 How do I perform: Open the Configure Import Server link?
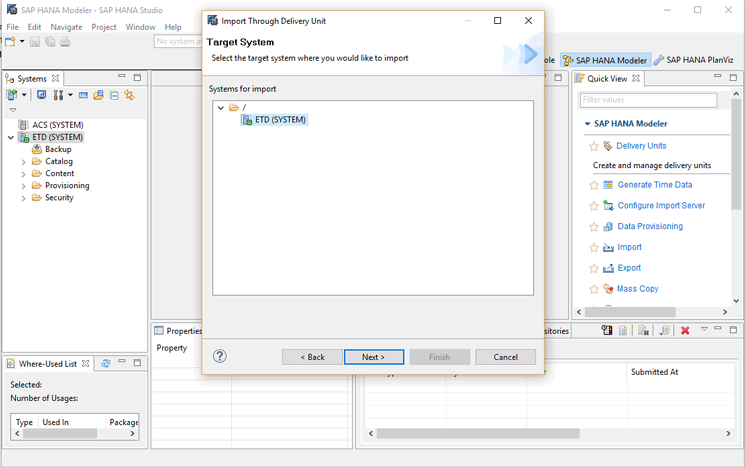pyautogui.click(x=661, y=205)
